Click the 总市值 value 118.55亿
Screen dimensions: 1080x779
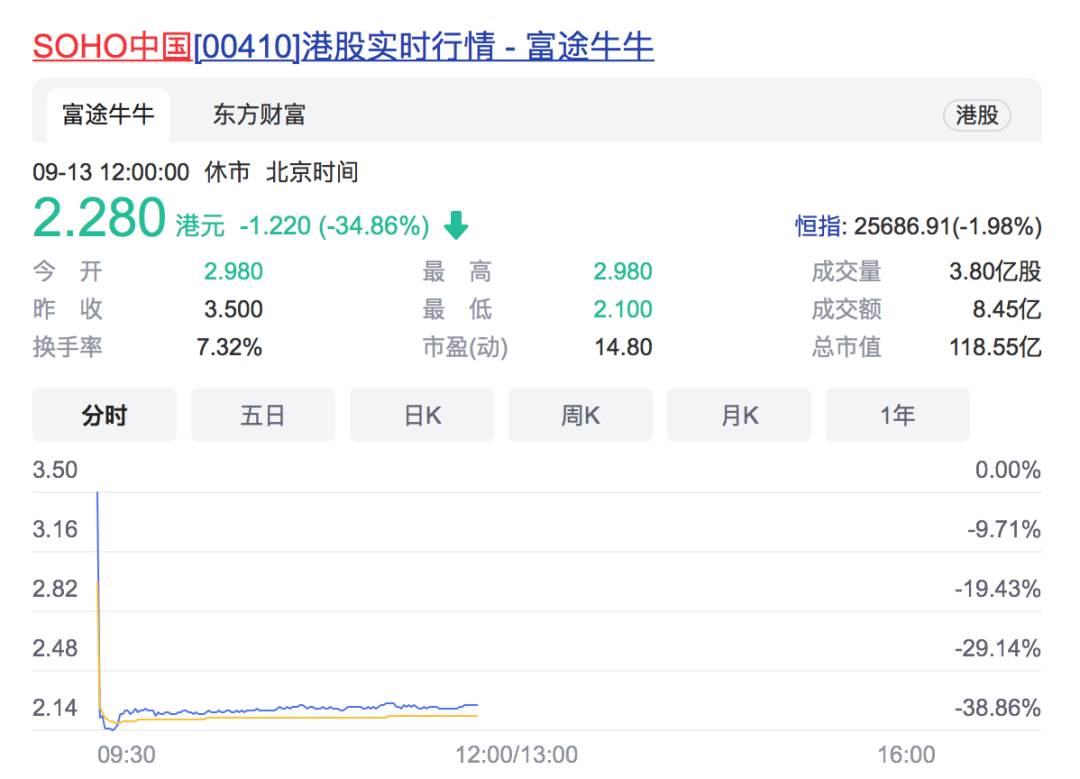(995, 347)
